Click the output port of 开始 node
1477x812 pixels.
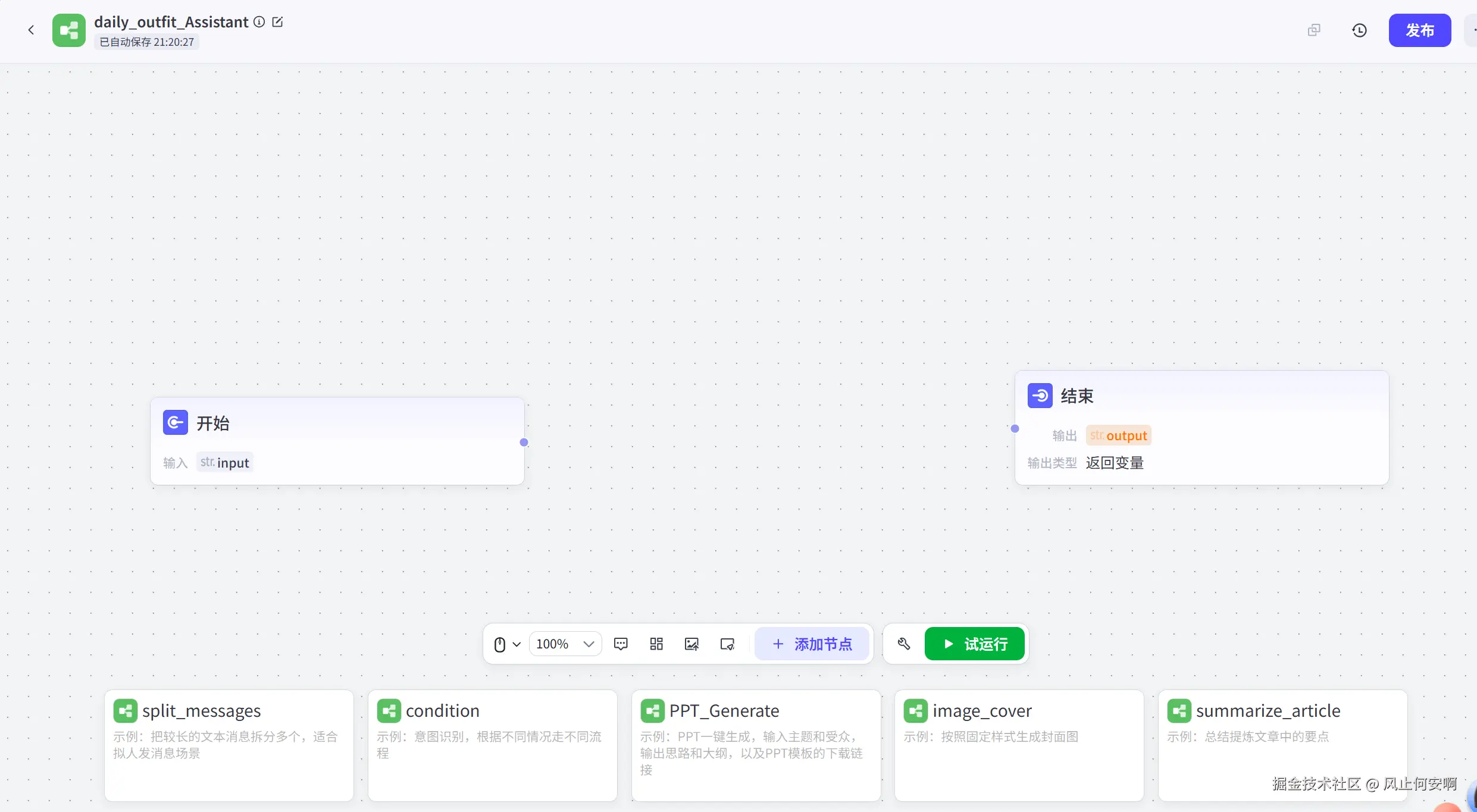[524, 442]
